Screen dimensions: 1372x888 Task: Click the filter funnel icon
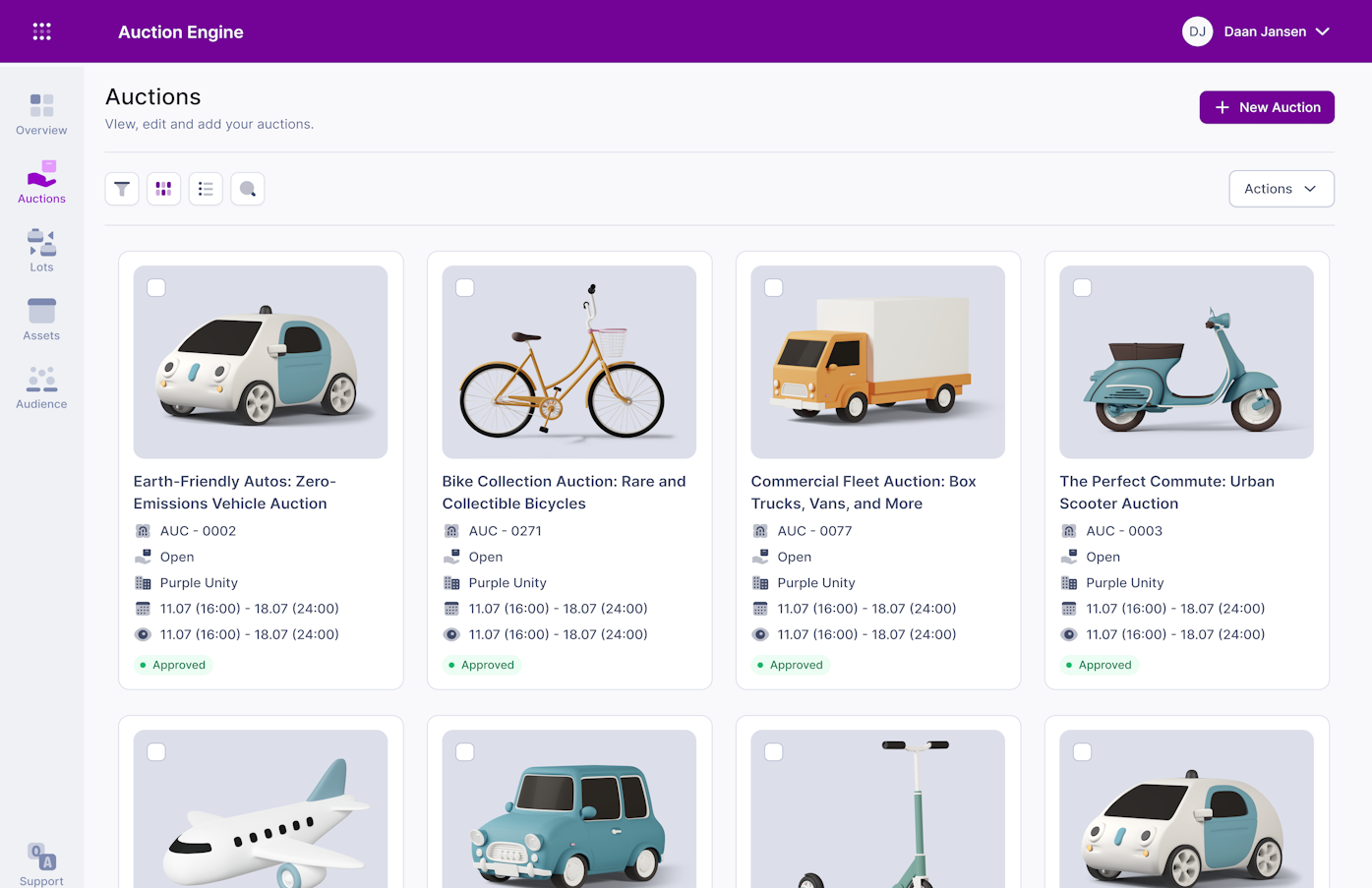(x=122, y=189)
